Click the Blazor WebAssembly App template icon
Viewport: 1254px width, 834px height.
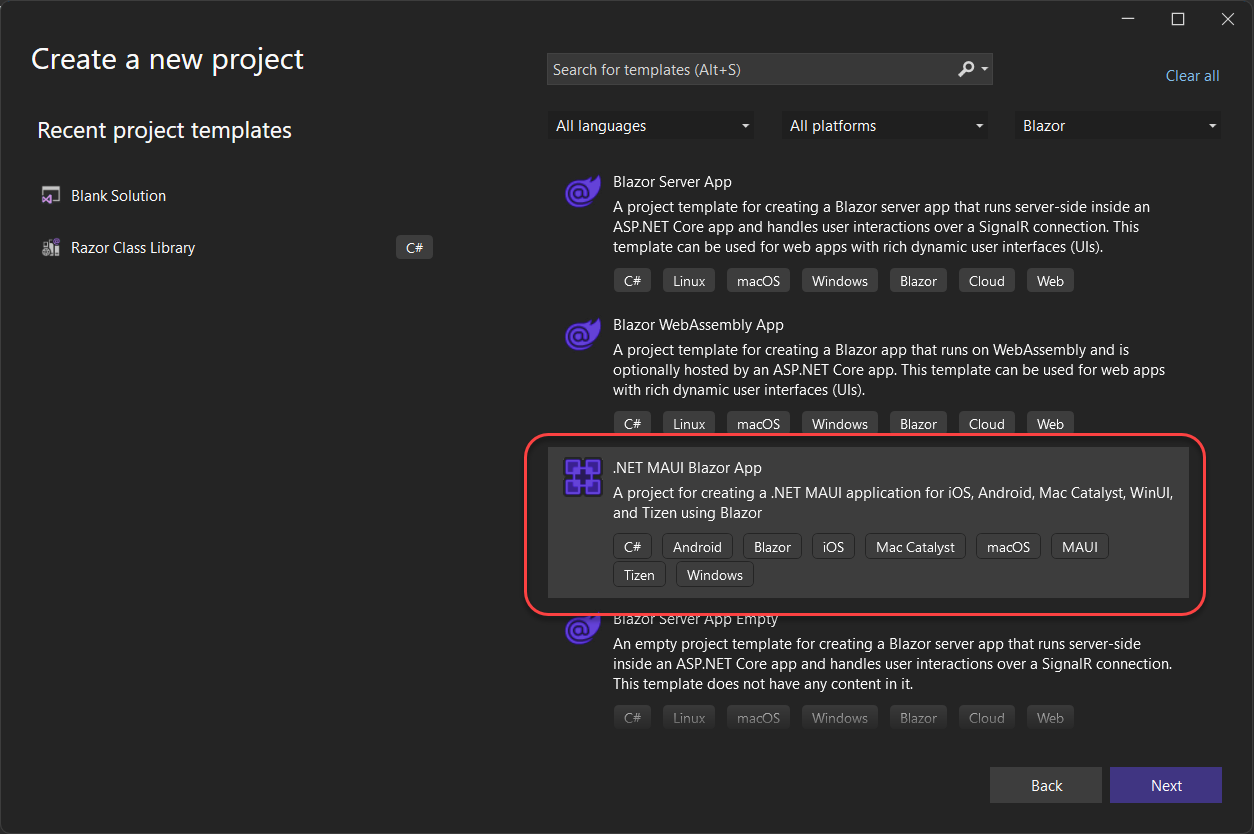click(x=582, y=334)
